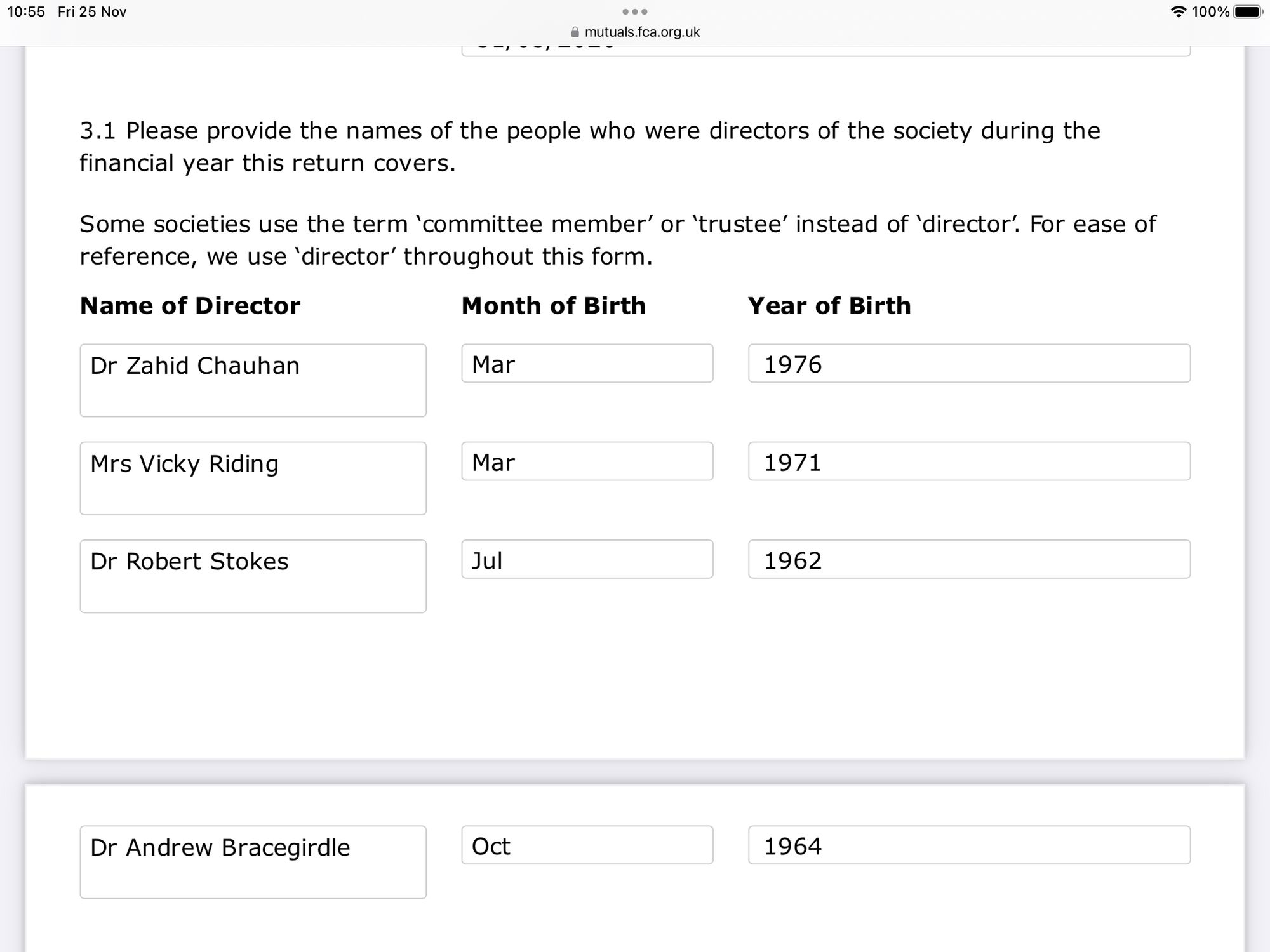The width and height of the screenshot is (1270, 952).
Task: Click the year field showing 1971
Action: pos(969,461)
